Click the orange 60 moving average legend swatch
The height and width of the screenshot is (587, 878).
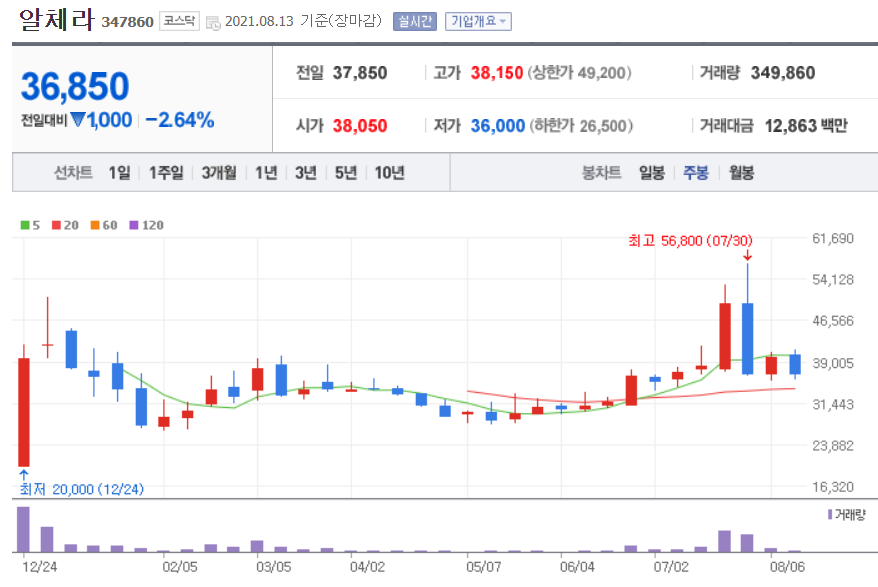(x=95, y=225)
